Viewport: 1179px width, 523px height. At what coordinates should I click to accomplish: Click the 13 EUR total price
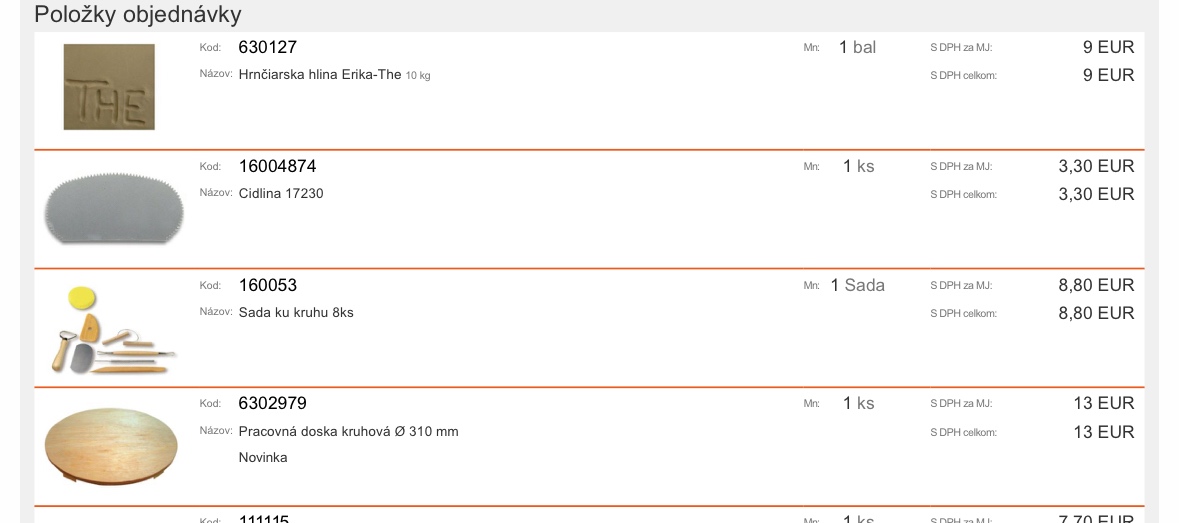[1104, 432]
